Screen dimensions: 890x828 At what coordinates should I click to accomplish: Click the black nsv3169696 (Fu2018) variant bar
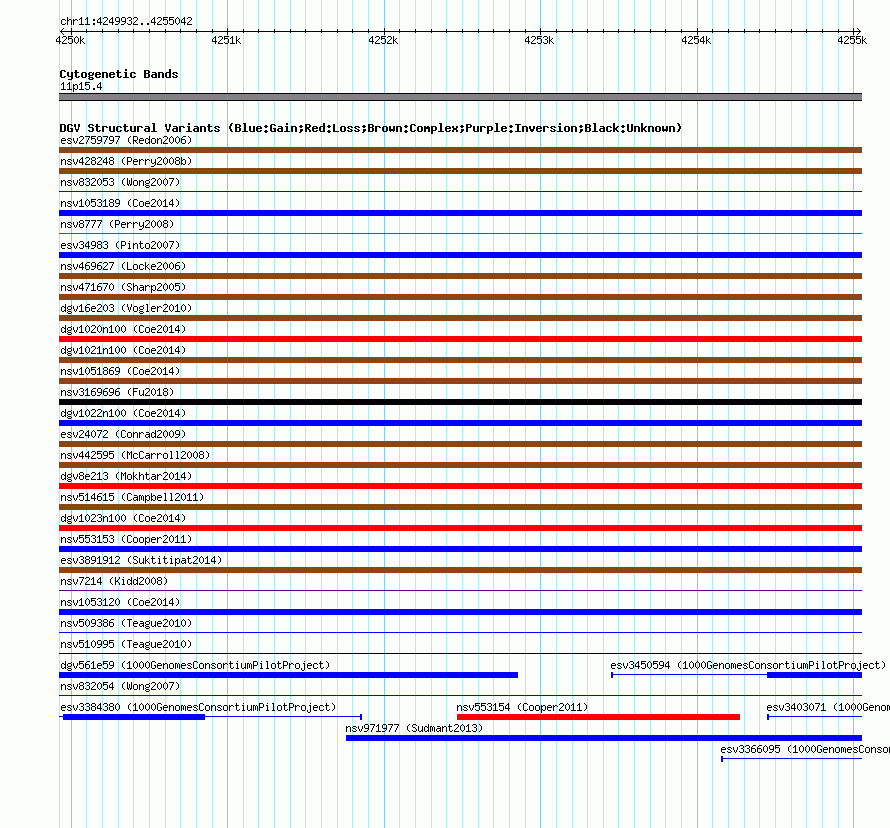(x=460, y=402)
